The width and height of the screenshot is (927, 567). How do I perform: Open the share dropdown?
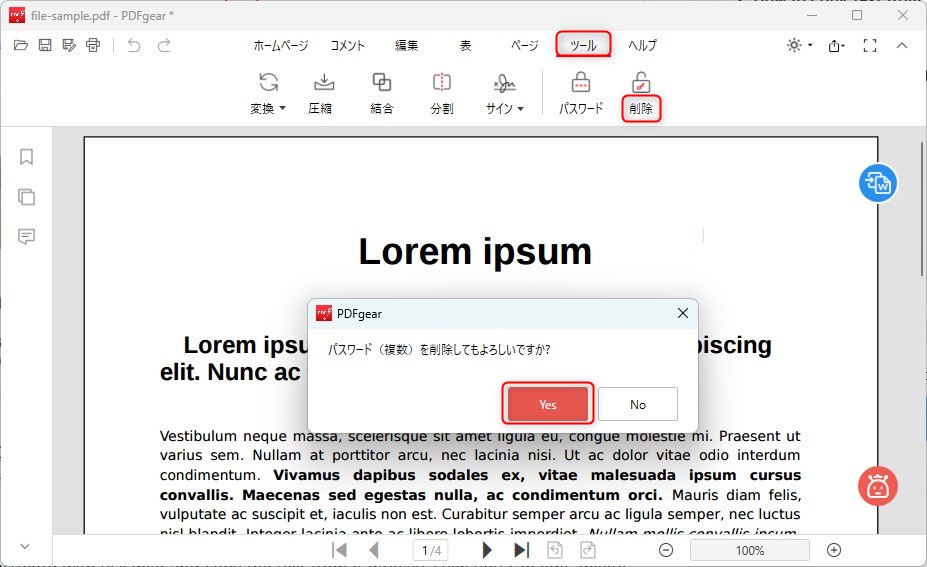(837, 46)
